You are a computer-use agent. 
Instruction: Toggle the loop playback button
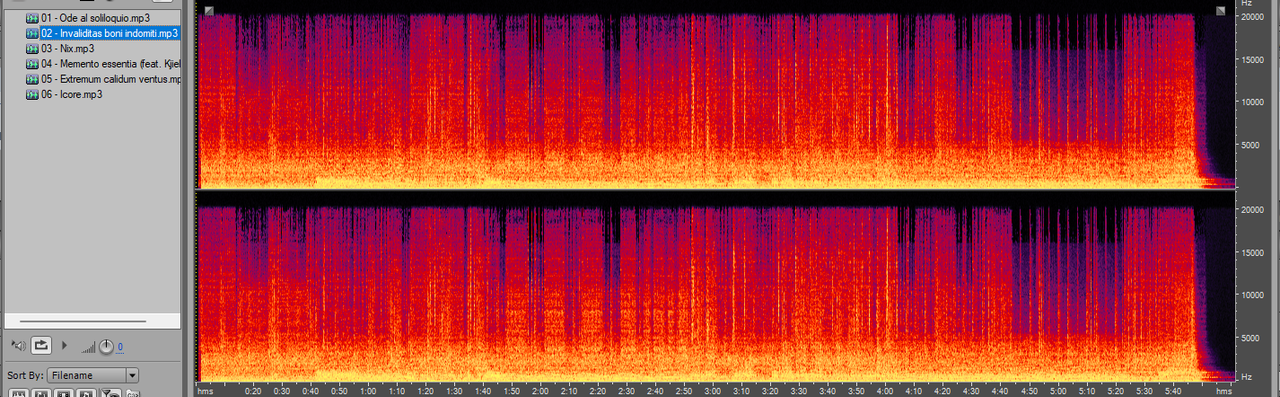pos(41,345)
